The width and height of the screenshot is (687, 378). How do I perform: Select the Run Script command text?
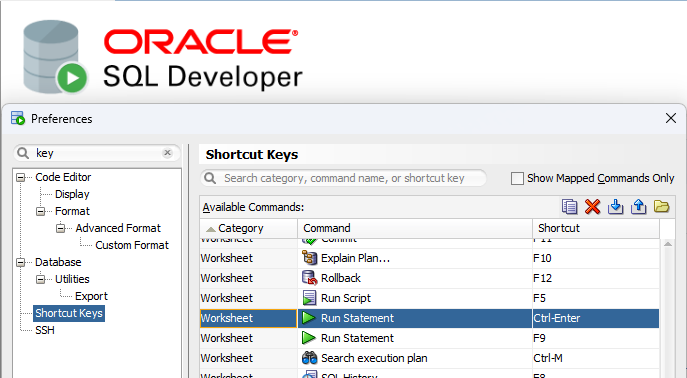click(346, 298)
